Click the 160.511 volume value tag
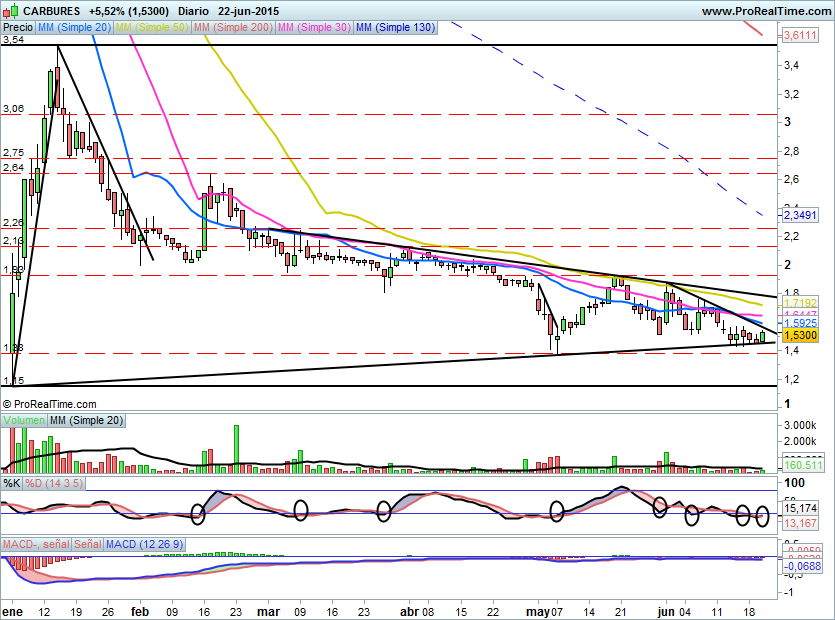This screenshot has width=835, height=620. [x=800, y=465]
